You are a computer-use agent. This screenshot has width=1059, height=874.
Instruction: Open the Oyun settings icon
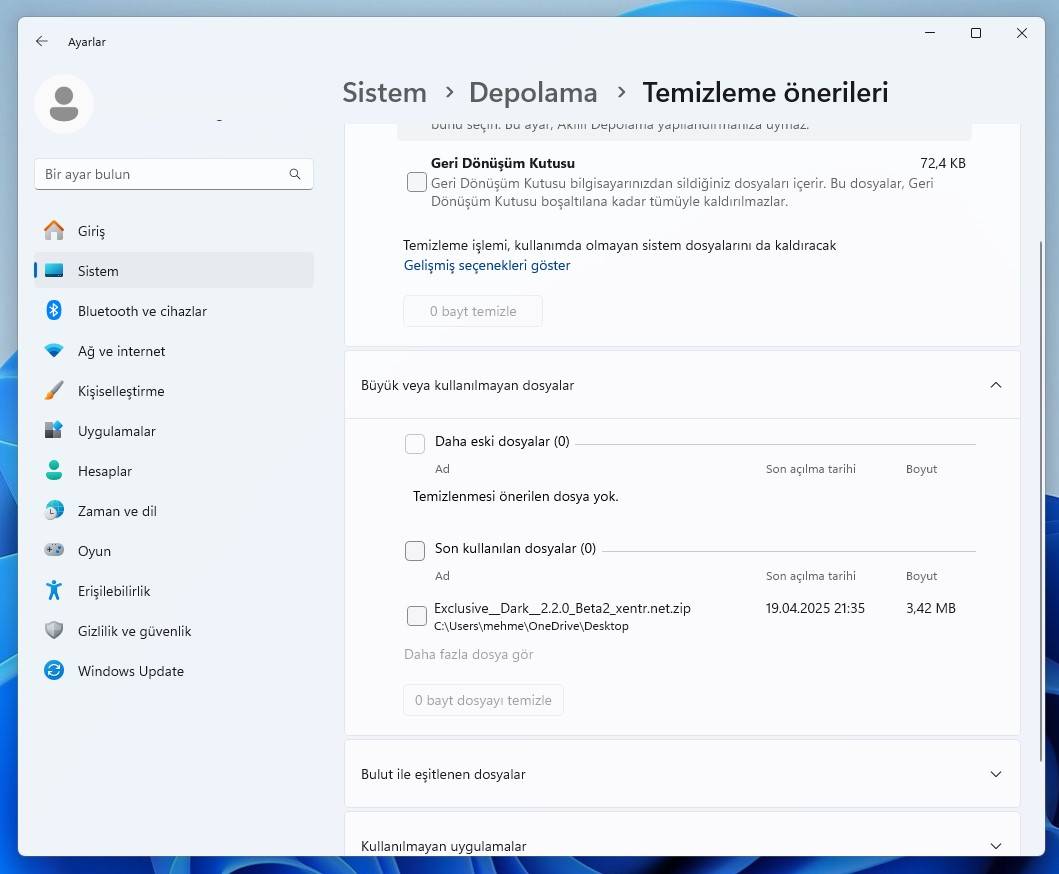(x=54, y=551)
